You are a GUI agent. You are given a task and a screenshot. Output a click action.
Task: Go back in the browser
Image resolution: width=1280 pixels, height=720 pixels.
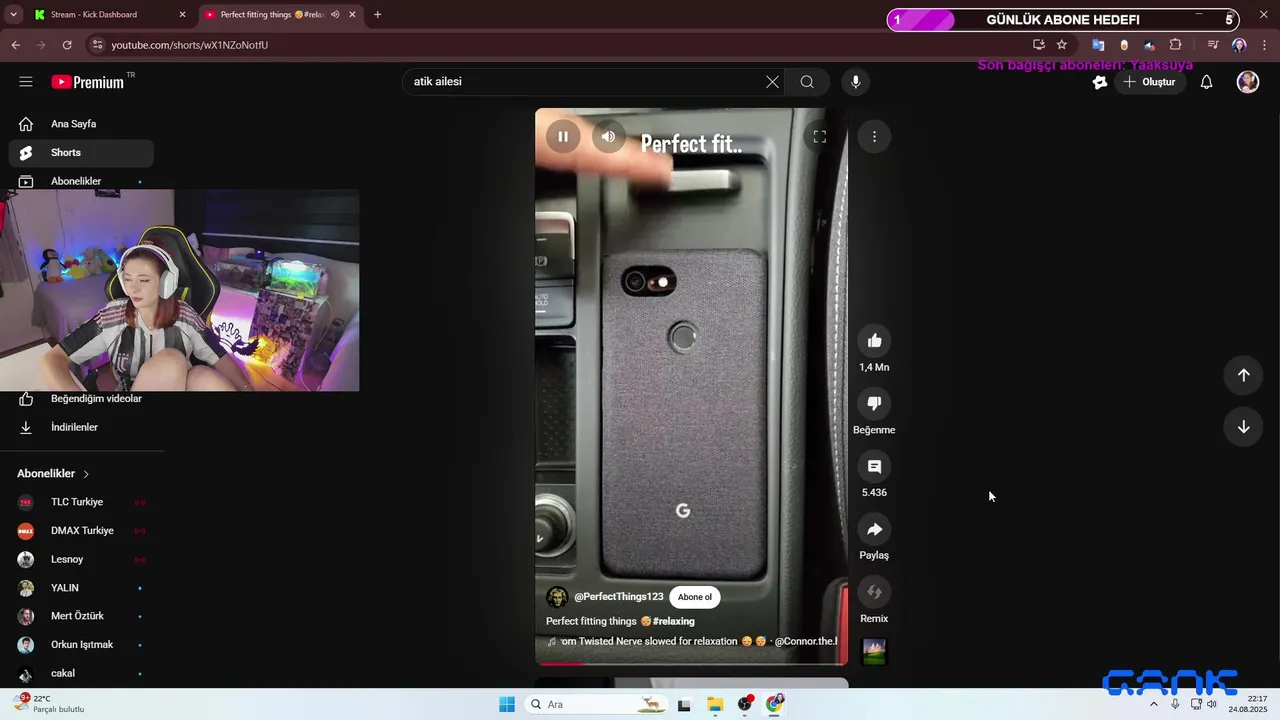tap(15, 45)
